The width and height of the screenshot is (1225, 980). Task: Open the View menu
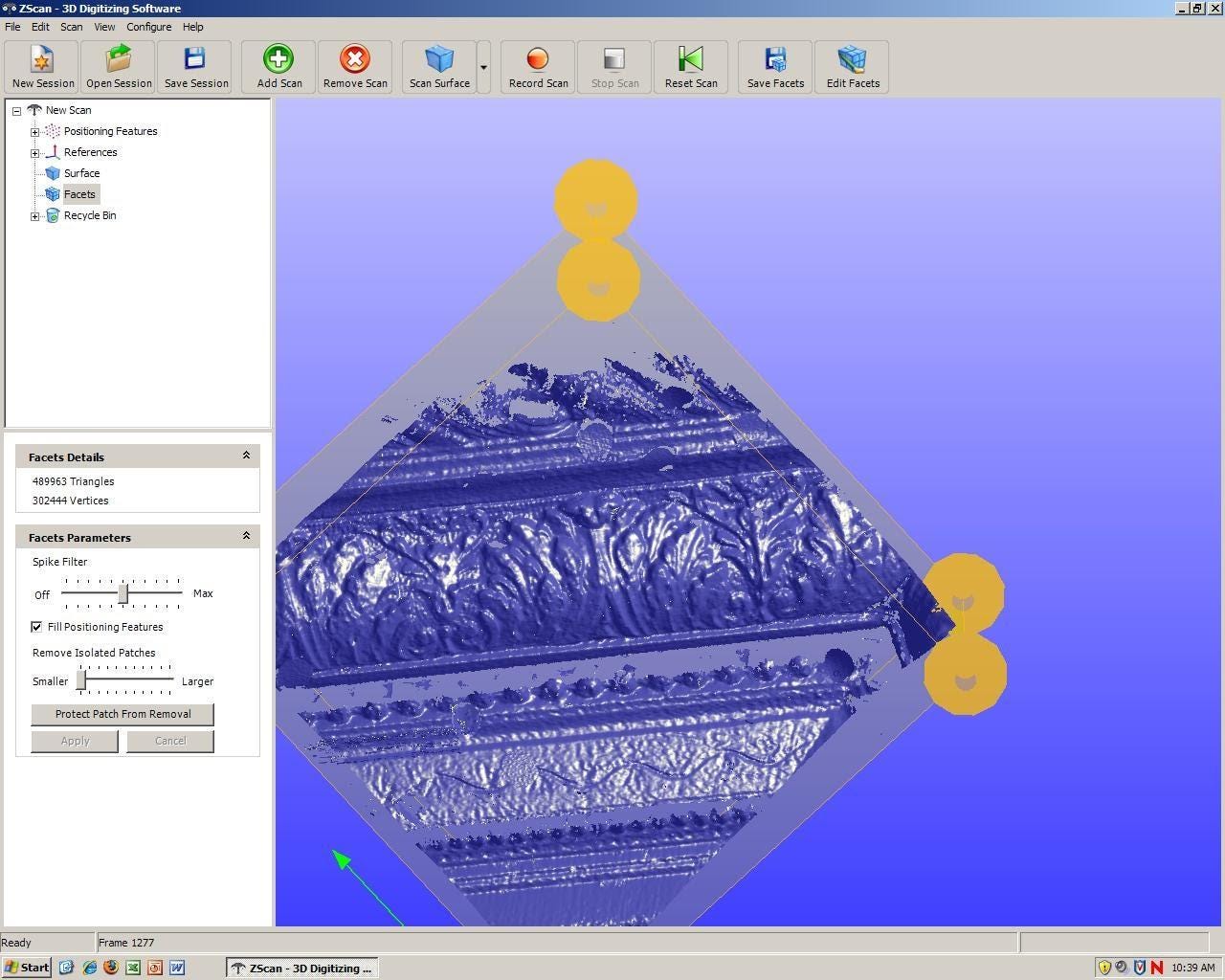104,27
